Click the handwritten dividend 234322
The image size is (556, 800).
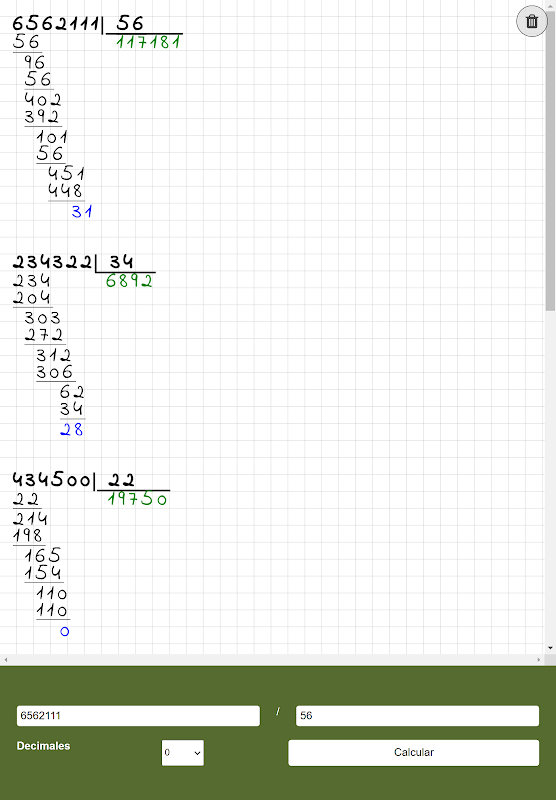(x=52, y=262)
